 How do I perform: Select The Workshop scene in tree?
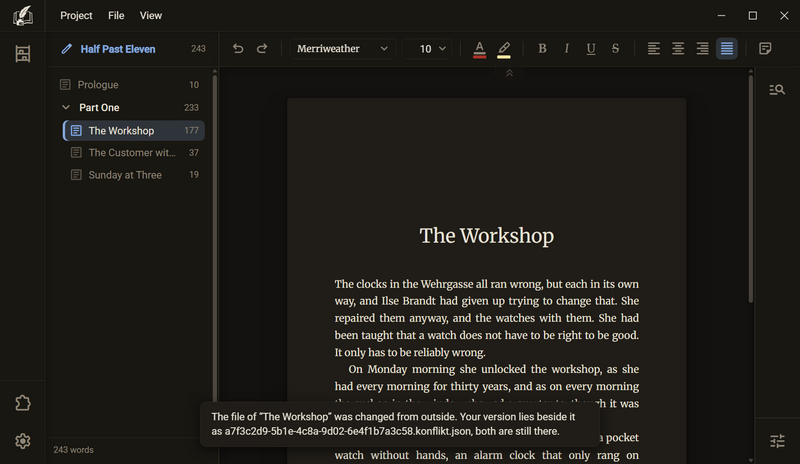pyautogui.click(x=134, y=131)
